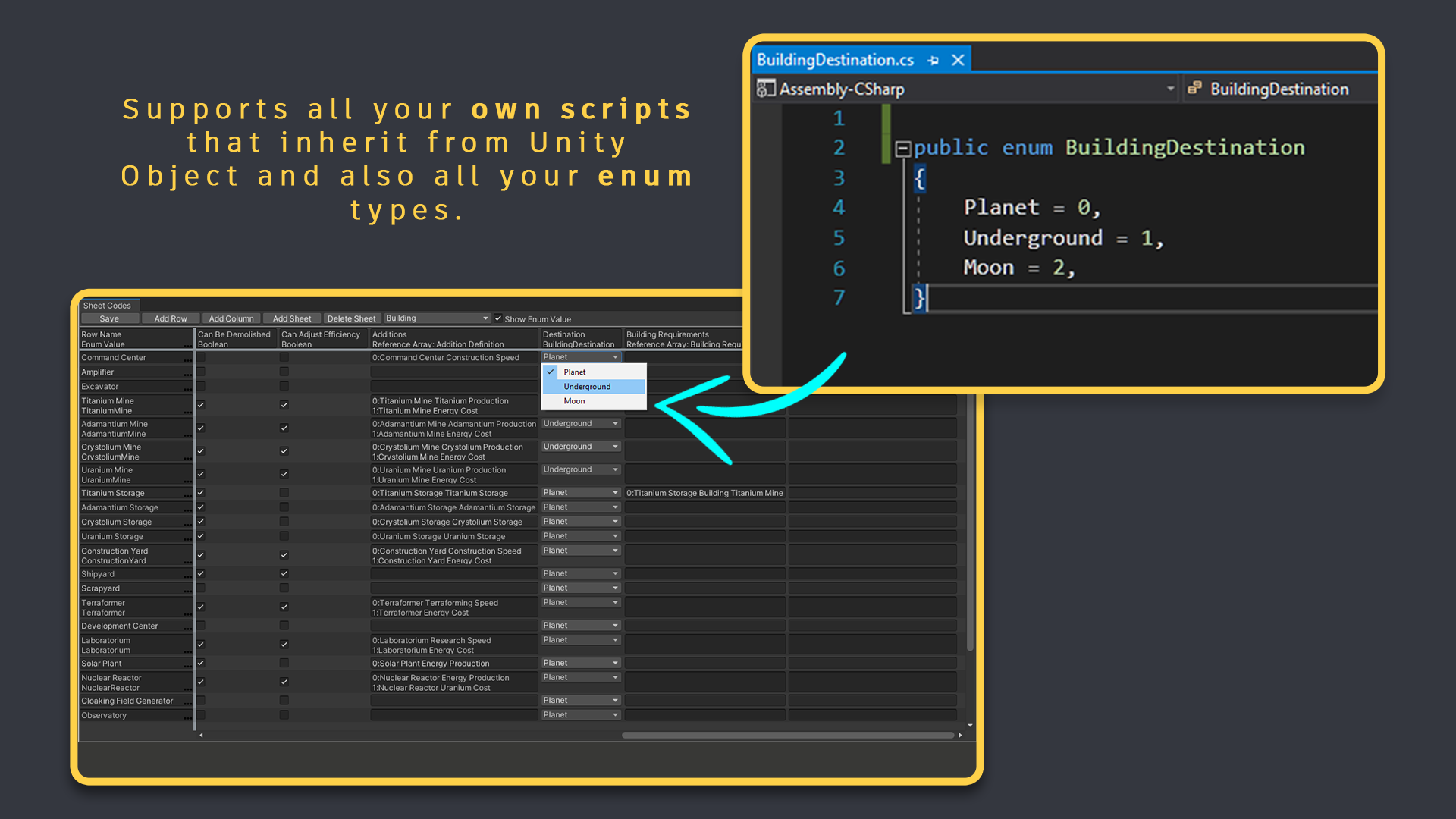Uncheck Can Be Demolished for Solar Plant
The height and width of the screenshot is (819, 1456).
(x=201, y=663)
